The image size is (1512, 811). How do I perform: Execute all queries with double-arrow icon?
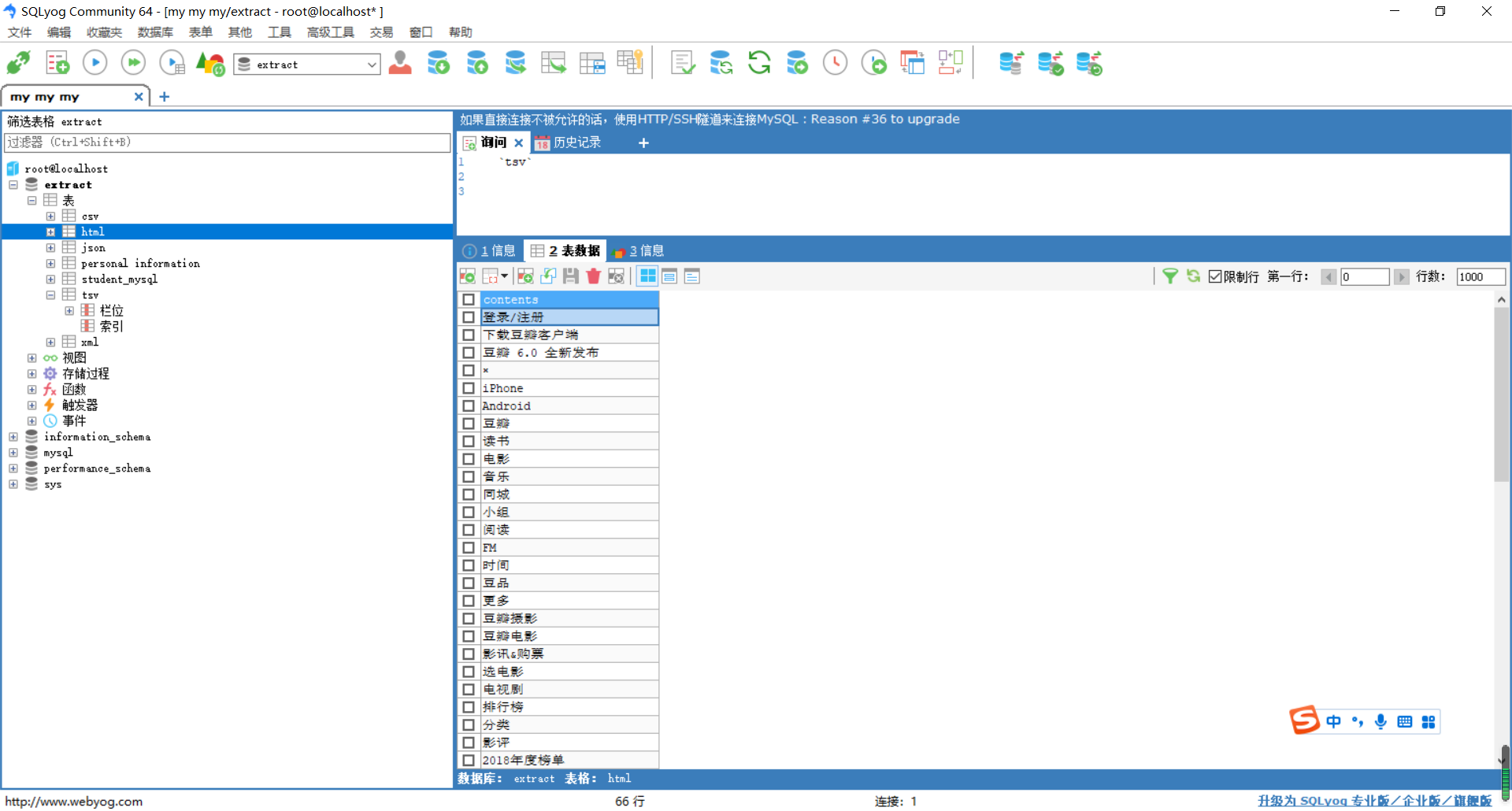(133, 62)
